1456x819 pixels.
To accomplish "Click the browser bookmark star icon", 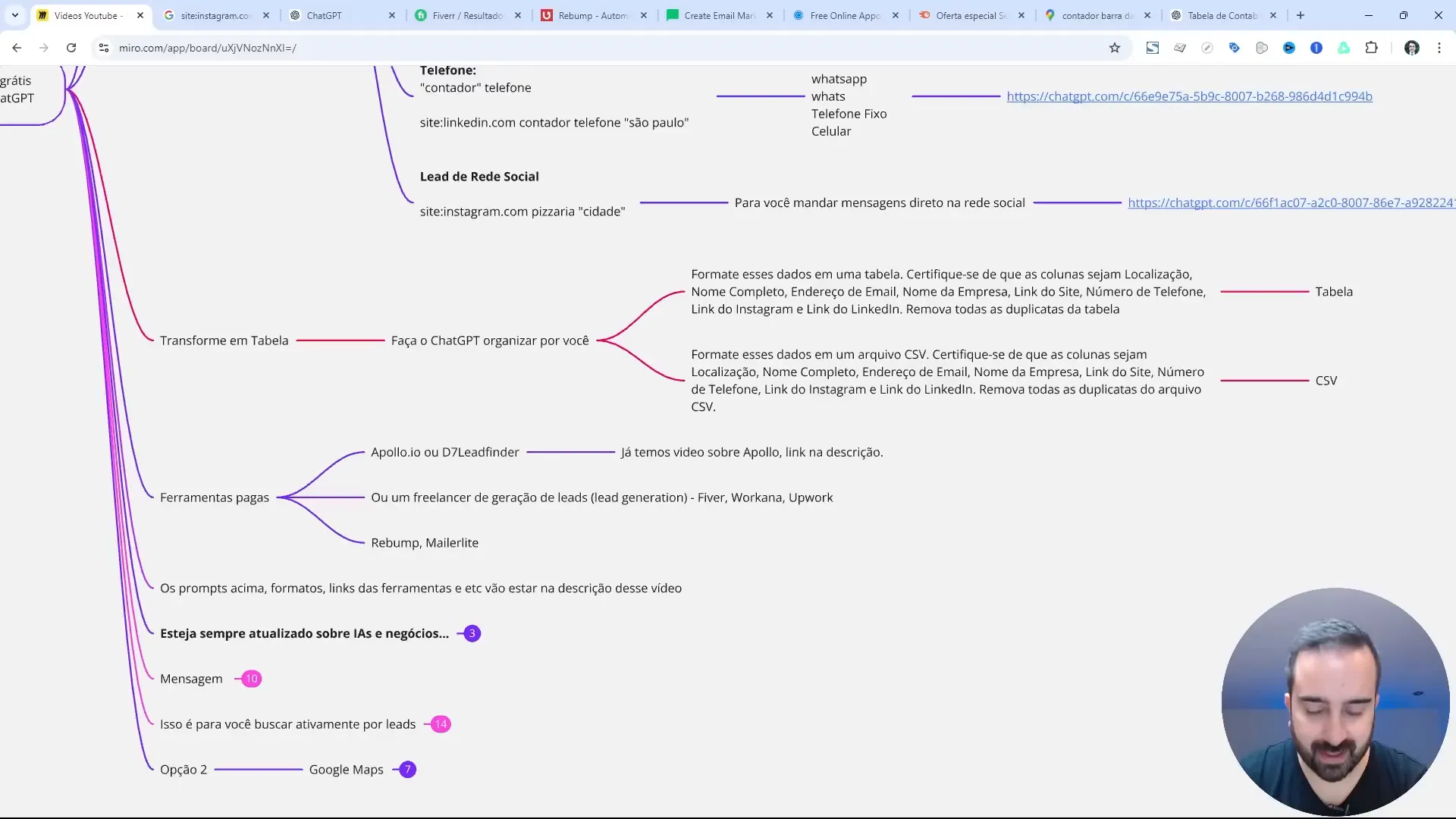I will coord(1115,47).
